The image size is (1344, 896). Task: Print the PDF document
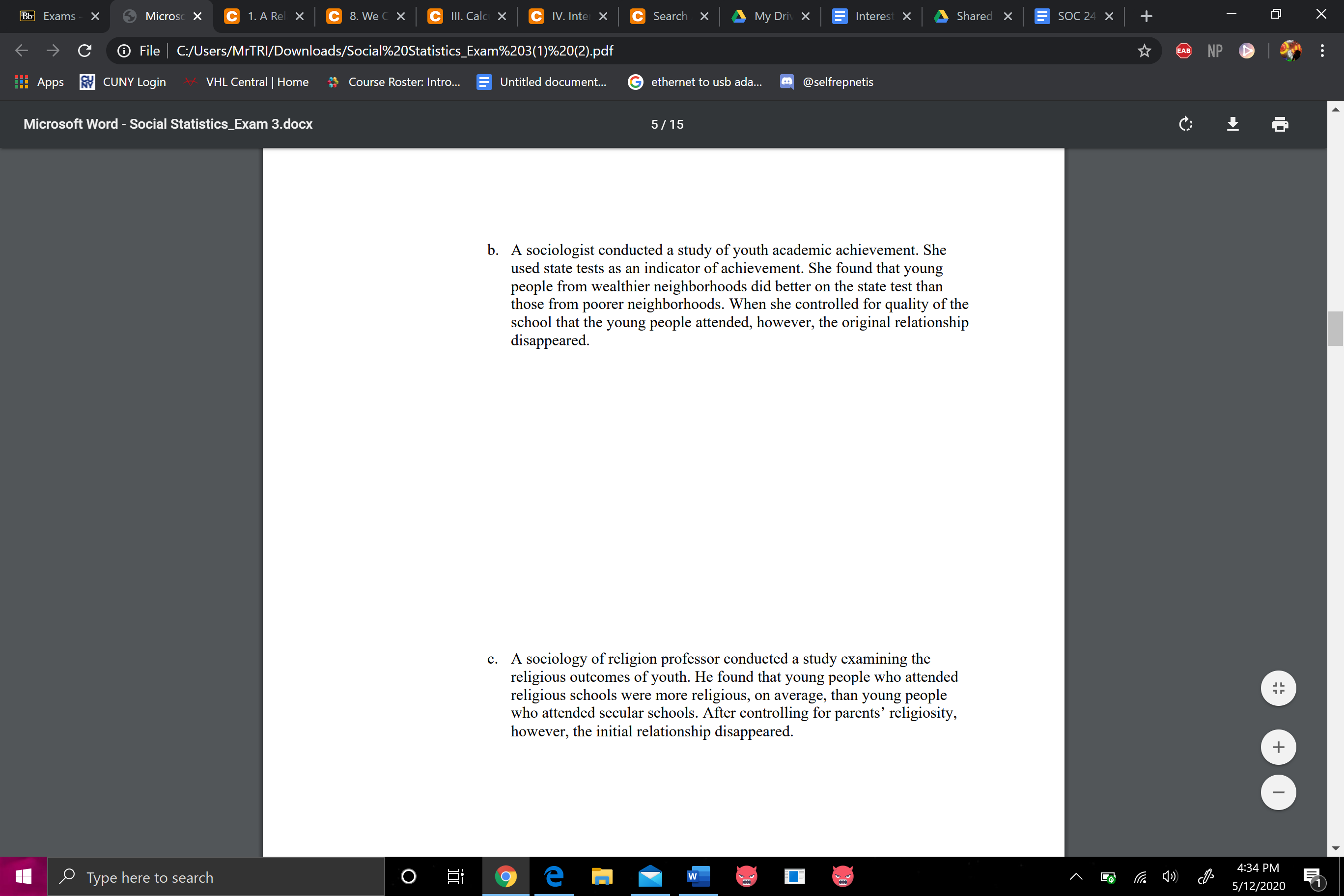point(1280,124)
